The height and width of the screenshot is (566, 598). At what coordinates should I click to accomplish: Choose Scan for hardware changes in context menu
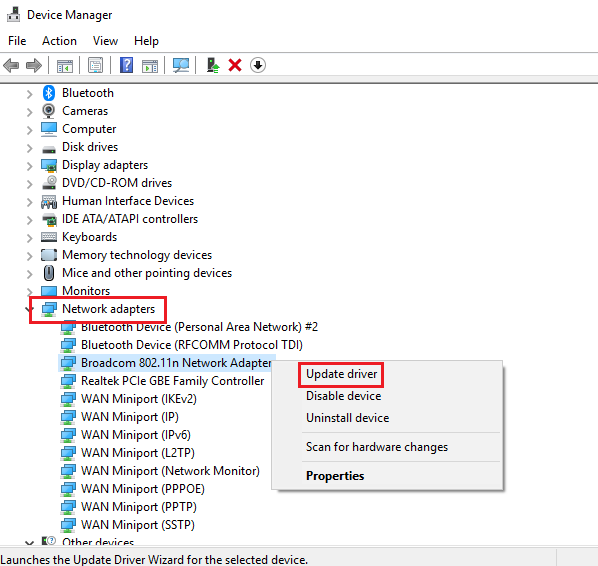coord(377,447)
